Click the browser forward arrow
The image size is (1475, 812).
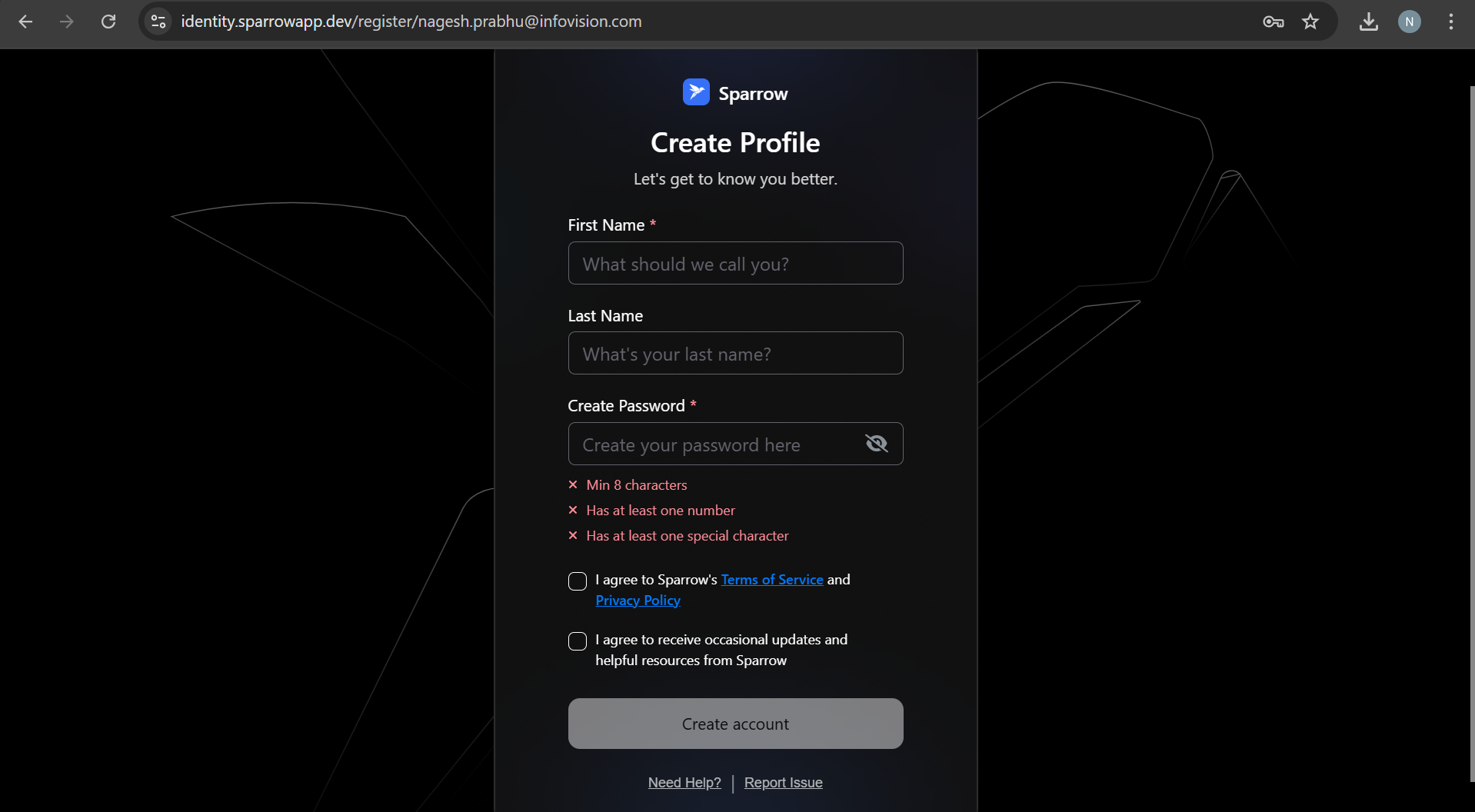67,22
